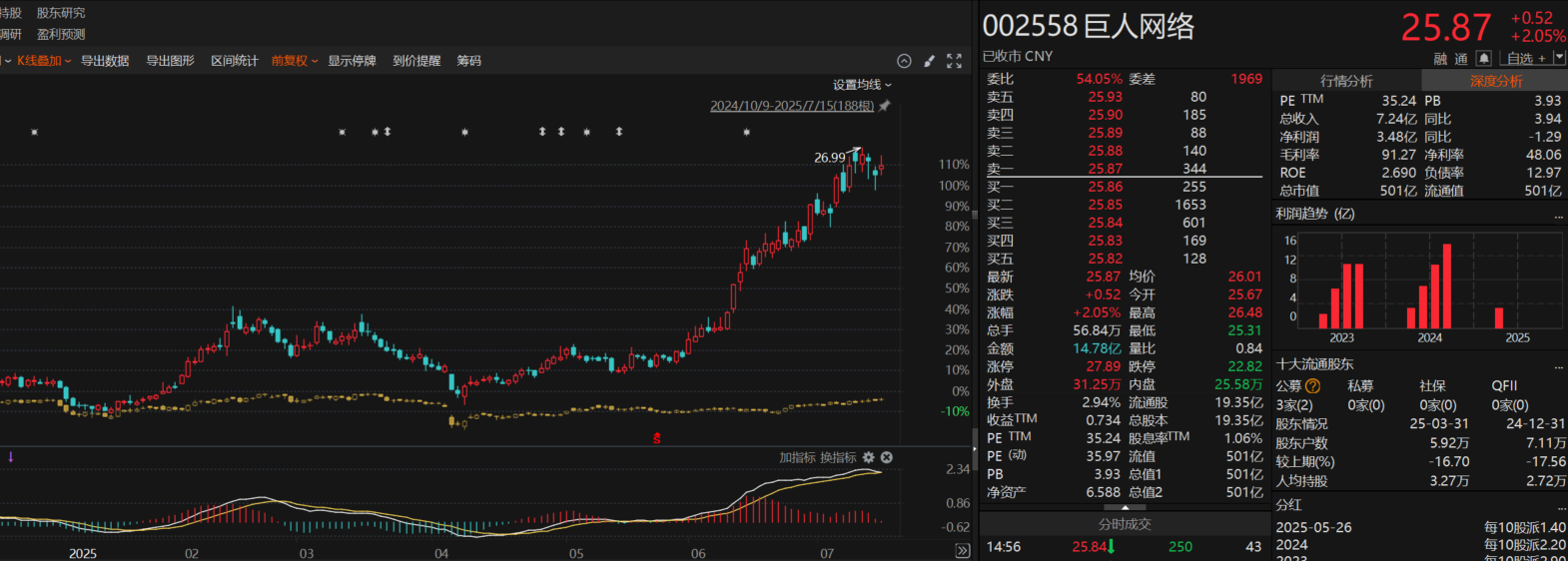Image resolution: width=1568 pixels, height=561 pixels.
Task: Click the double-arrow scroll right icon
Action: click(962, 551)
